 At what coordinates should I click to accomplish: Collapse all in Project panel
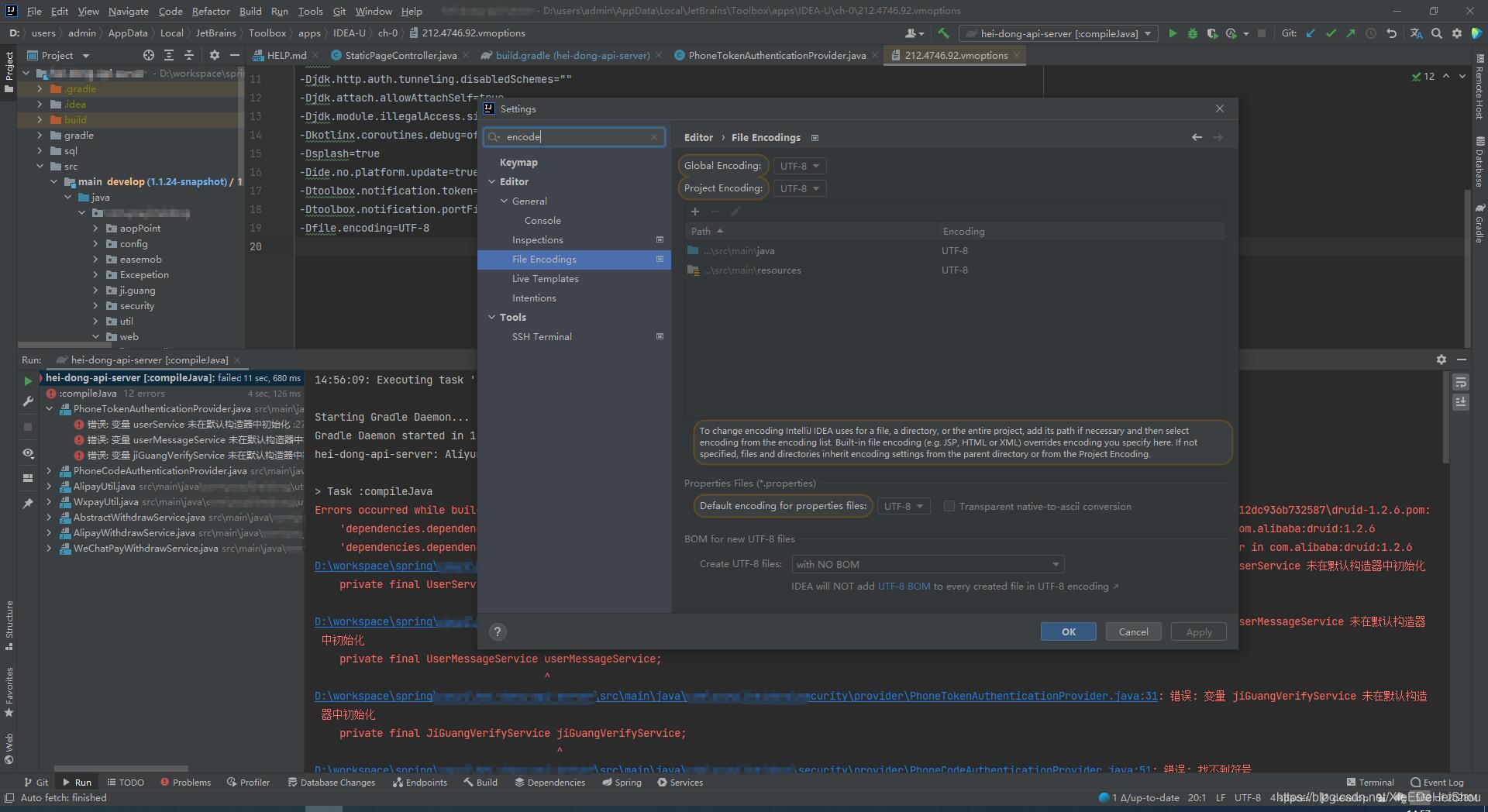click(189, 55)
